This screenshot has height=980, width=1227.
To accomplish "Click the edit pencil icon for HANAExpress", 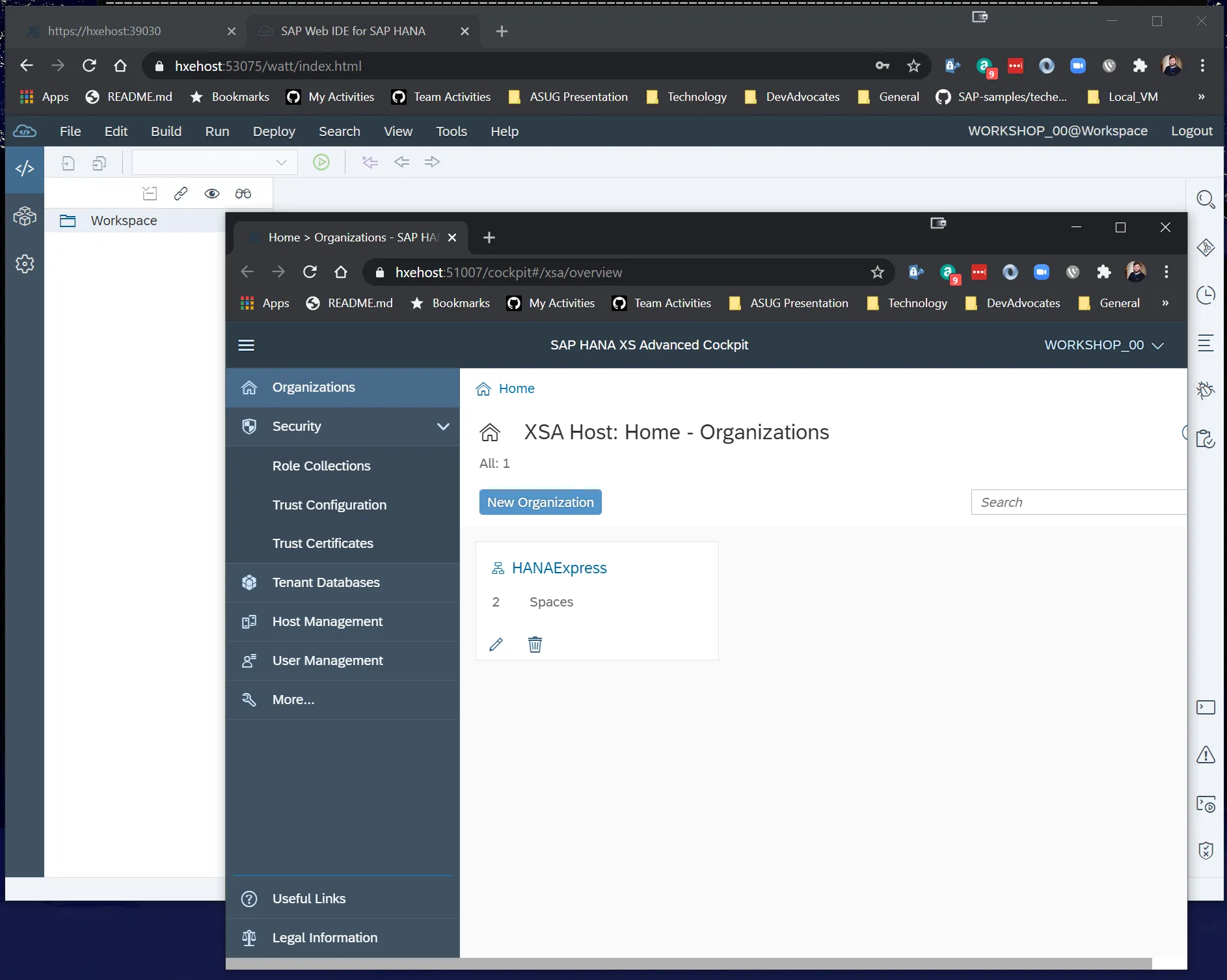I will tap(496, 644).
